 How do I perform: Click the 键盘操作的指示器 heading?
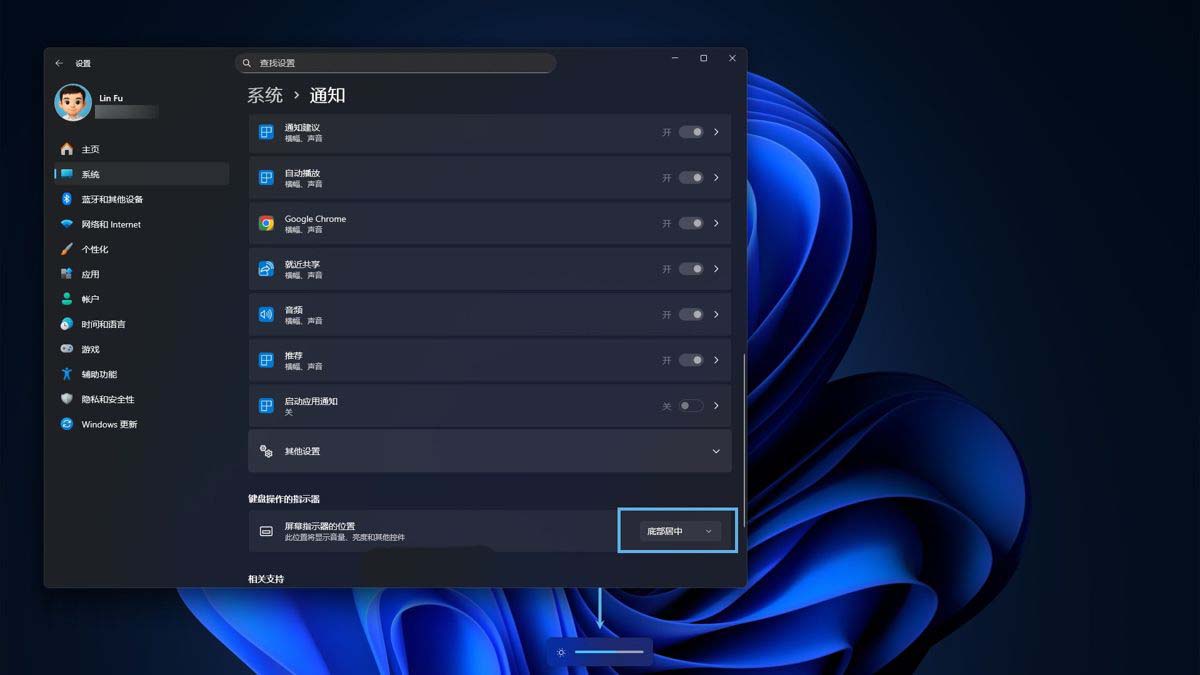[284, 499]
